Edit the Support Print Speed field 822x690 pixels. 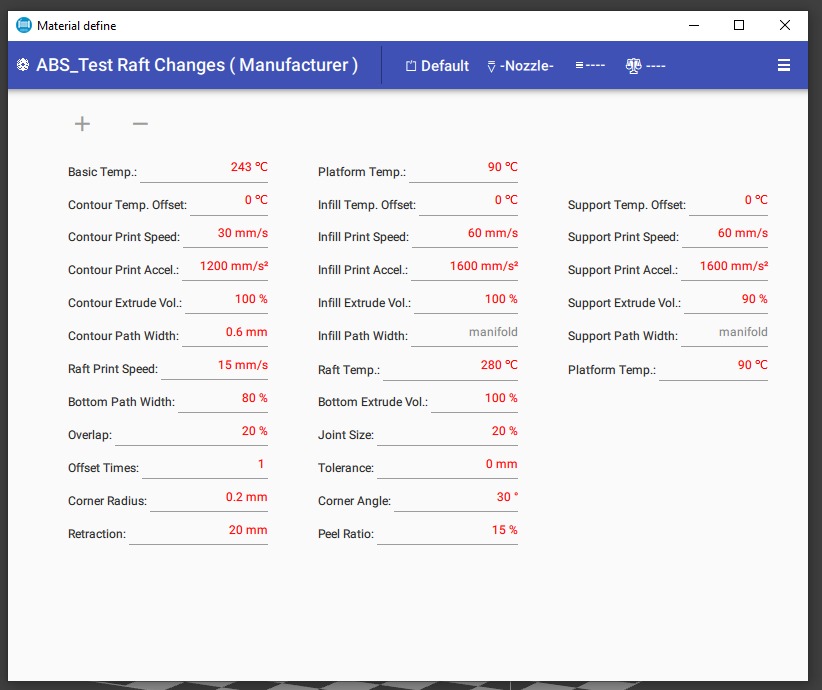[725, 234]
